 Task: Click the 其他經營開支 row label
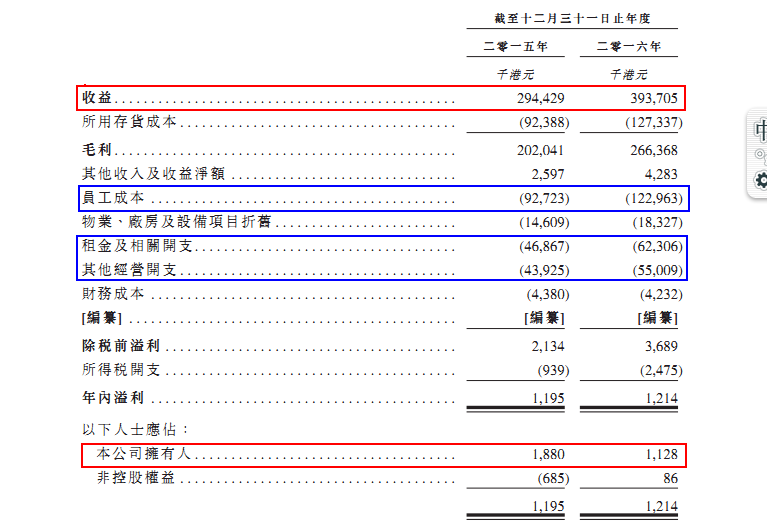point(129,269)
